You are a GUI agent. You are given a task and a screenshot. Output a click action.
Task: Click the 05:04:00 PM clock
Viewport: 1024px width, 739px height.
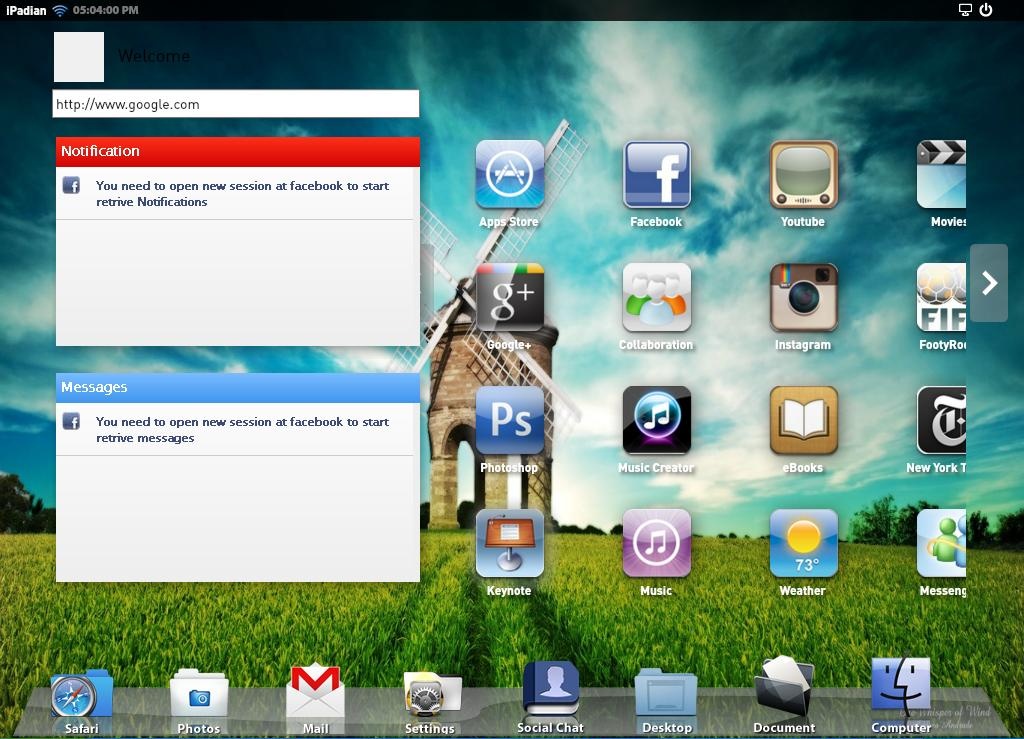106,10
